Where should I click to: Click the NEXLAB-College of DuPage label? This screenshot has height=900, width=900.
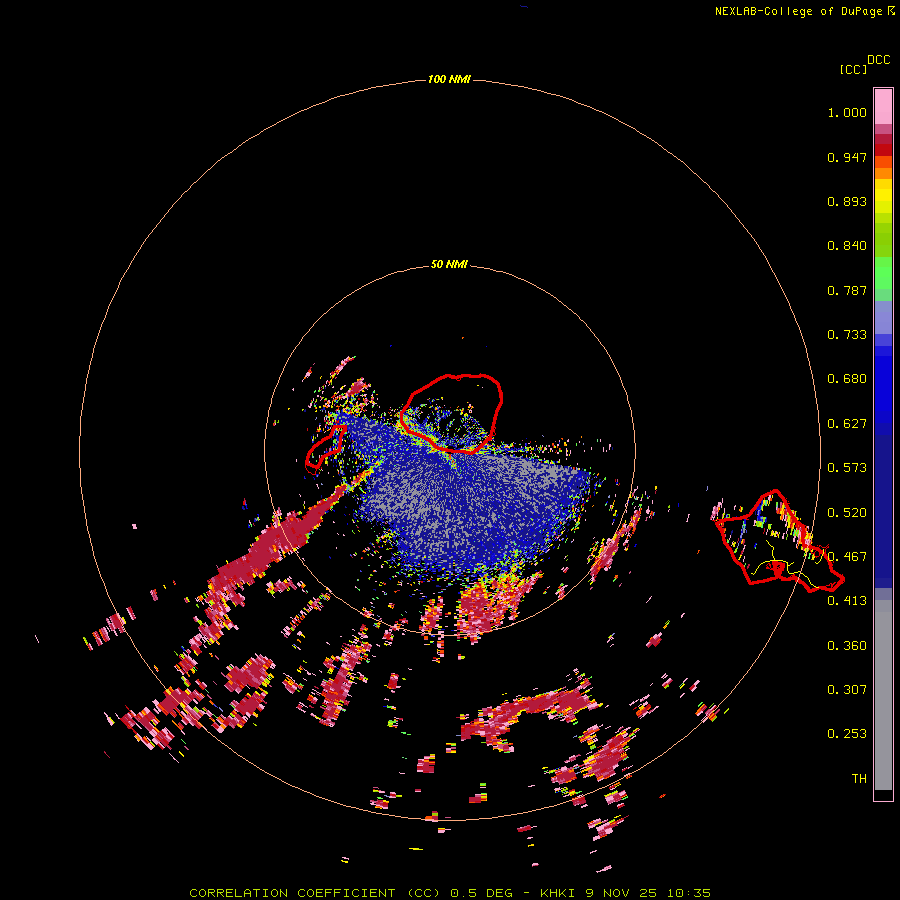pyautogui.click(x=798, y=11)
